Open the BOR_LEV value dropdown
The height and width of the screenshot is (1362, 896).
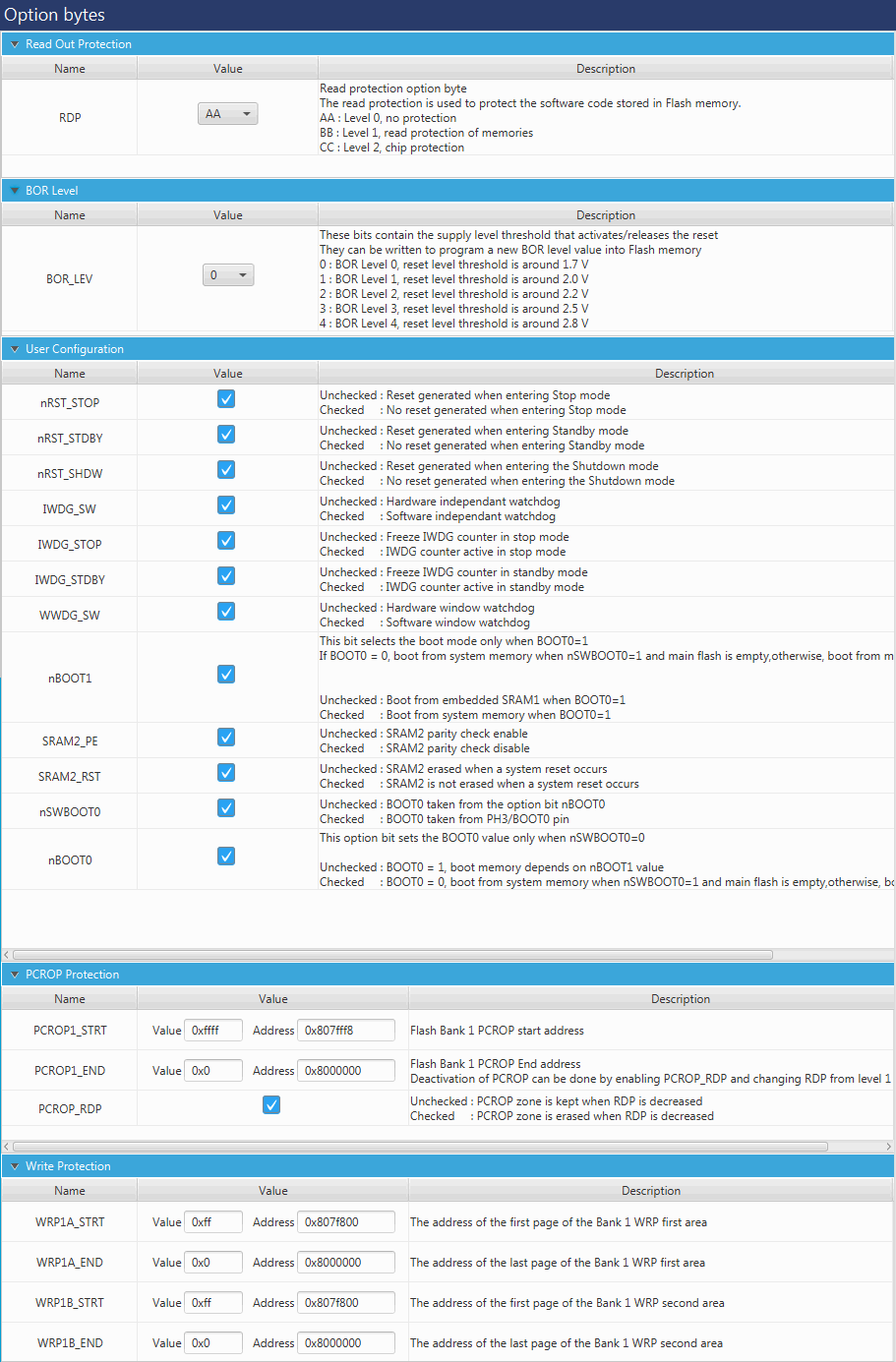[x=228, y=275]
